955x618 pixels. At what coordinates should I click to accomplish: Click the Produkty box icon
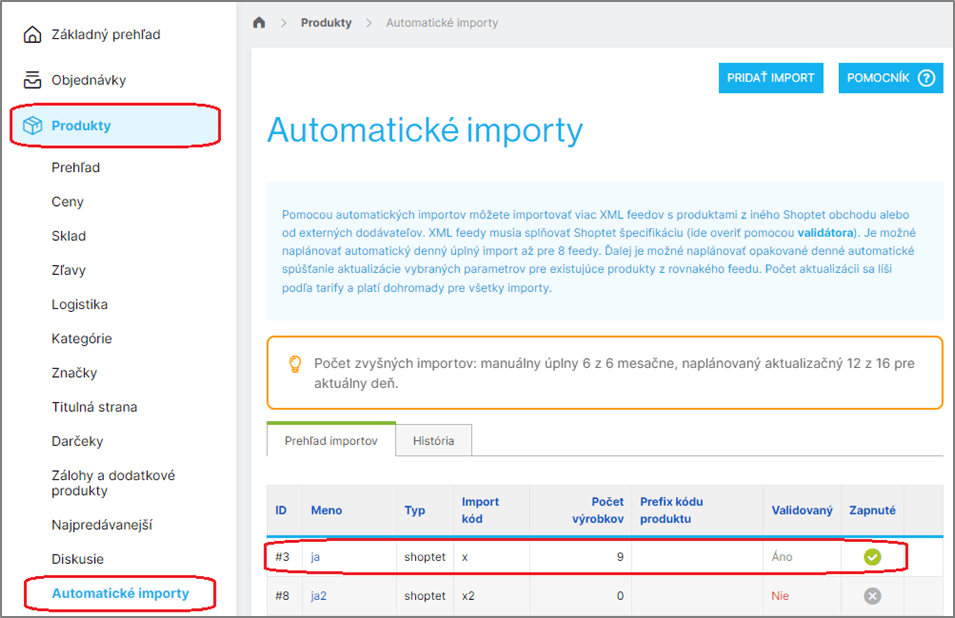tap(32, 126)
